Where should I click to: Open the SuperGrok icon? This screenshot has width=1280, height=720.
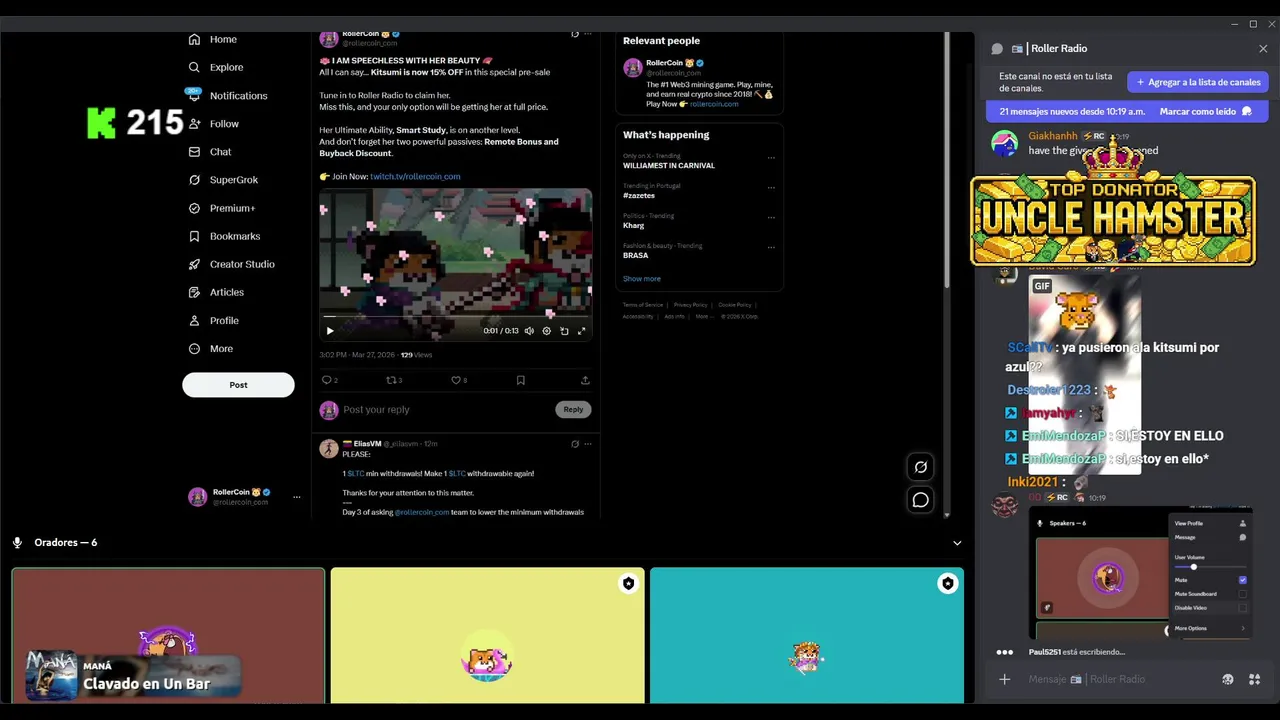pos(194,180)
